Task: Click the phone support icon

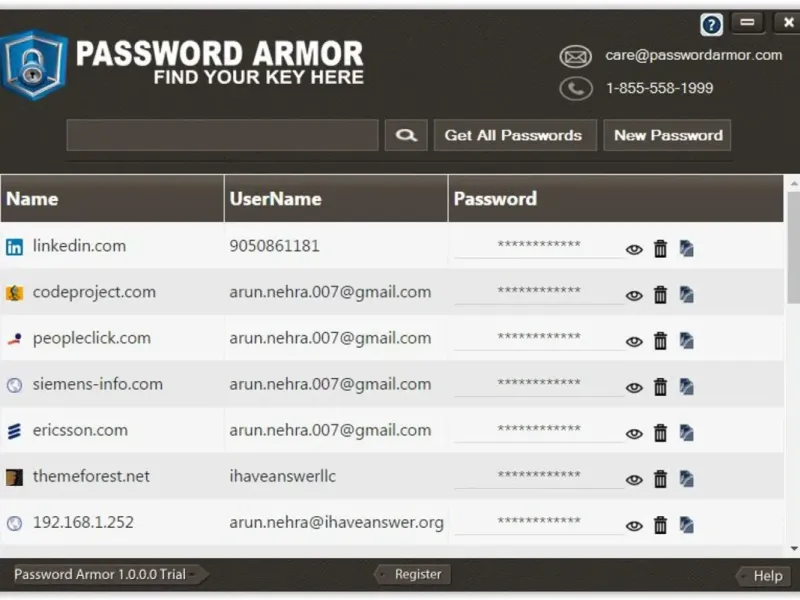Action: click(575, 89)
